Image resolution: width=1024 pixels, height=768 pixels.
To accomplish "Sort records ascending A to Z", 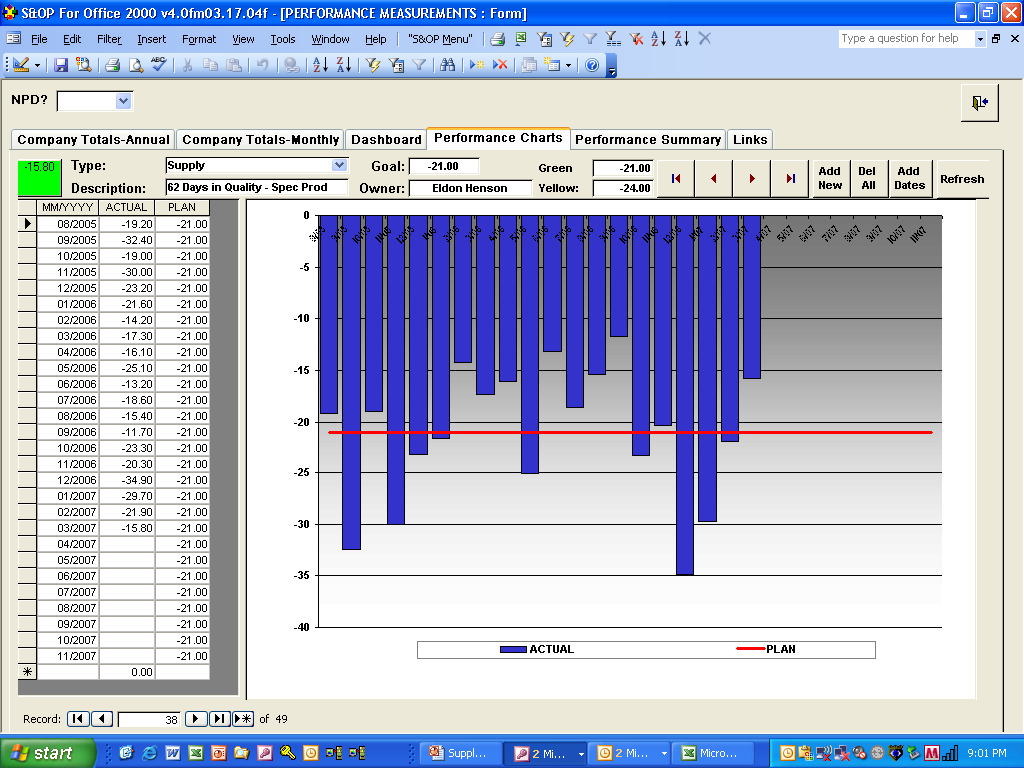I will pyautogui.click(x=319, y=66).
